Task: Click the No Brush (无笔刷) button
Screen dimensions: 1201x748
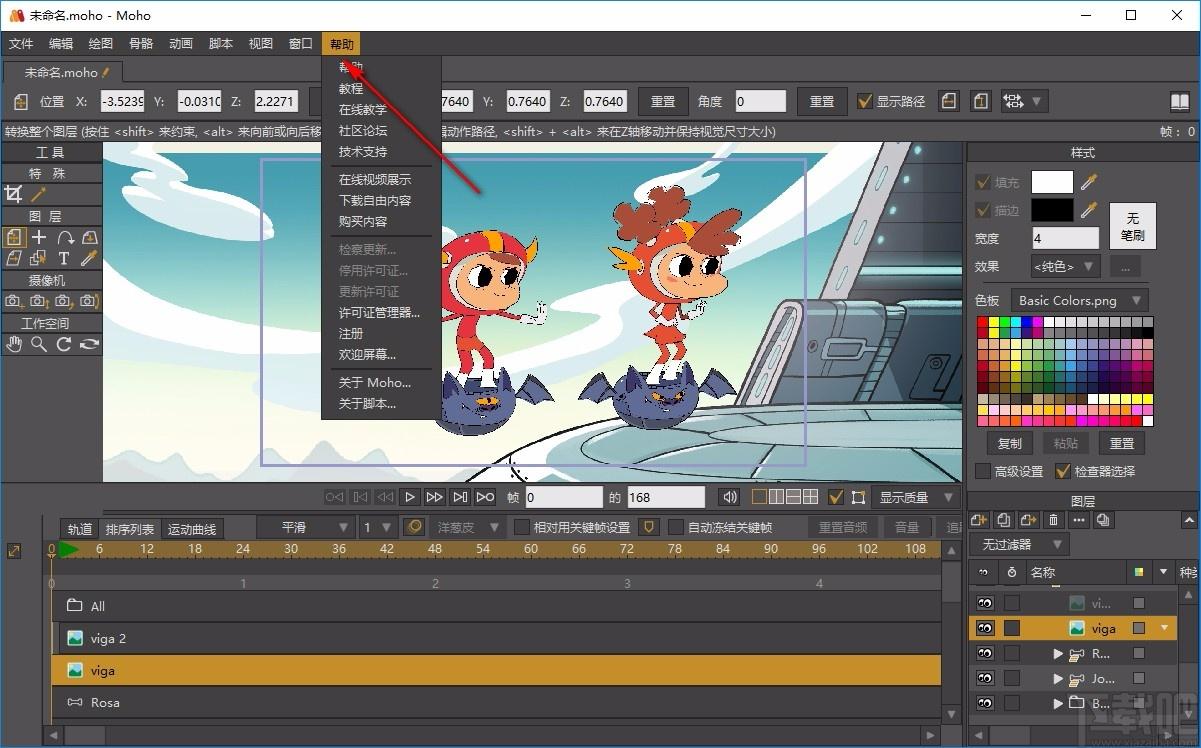Action: point(1133,227)
